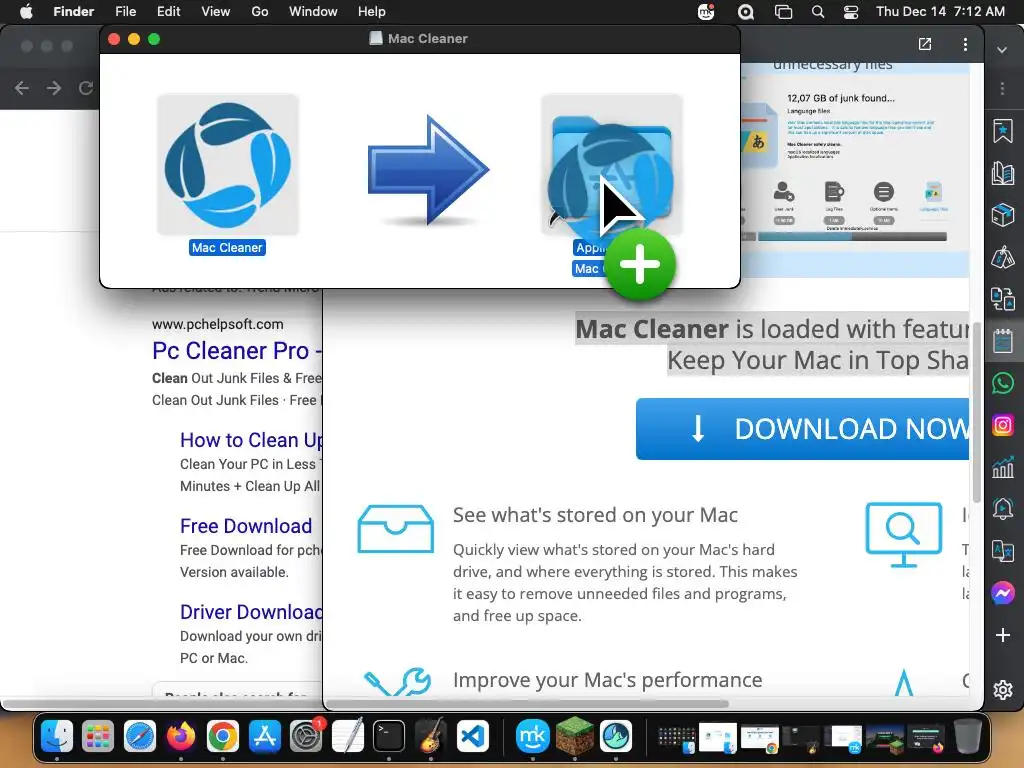Open the bookmarks star icon in browser sidebar
This screenshot has width=1024, height=768.
[x=1002, y=131]
